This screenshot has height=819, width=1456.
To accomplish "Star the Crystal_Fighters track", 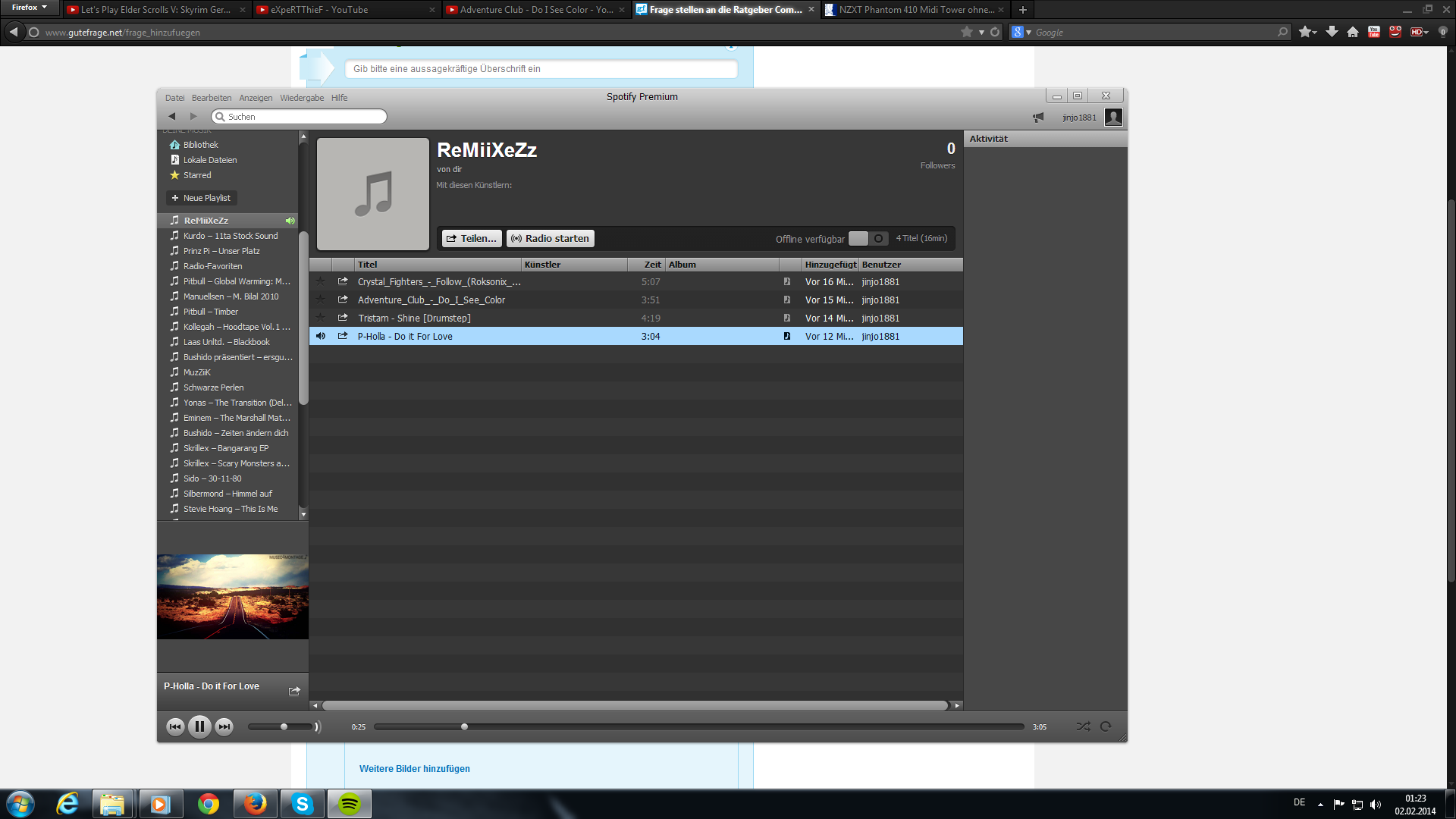I will pyautogui.click(x=321, y=281).
